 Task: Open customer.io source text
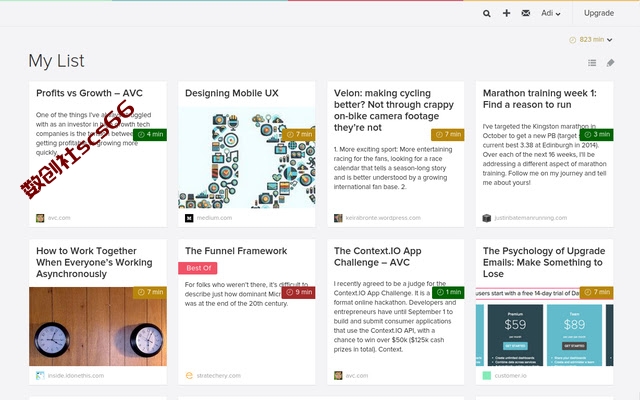tap(511, 376)
